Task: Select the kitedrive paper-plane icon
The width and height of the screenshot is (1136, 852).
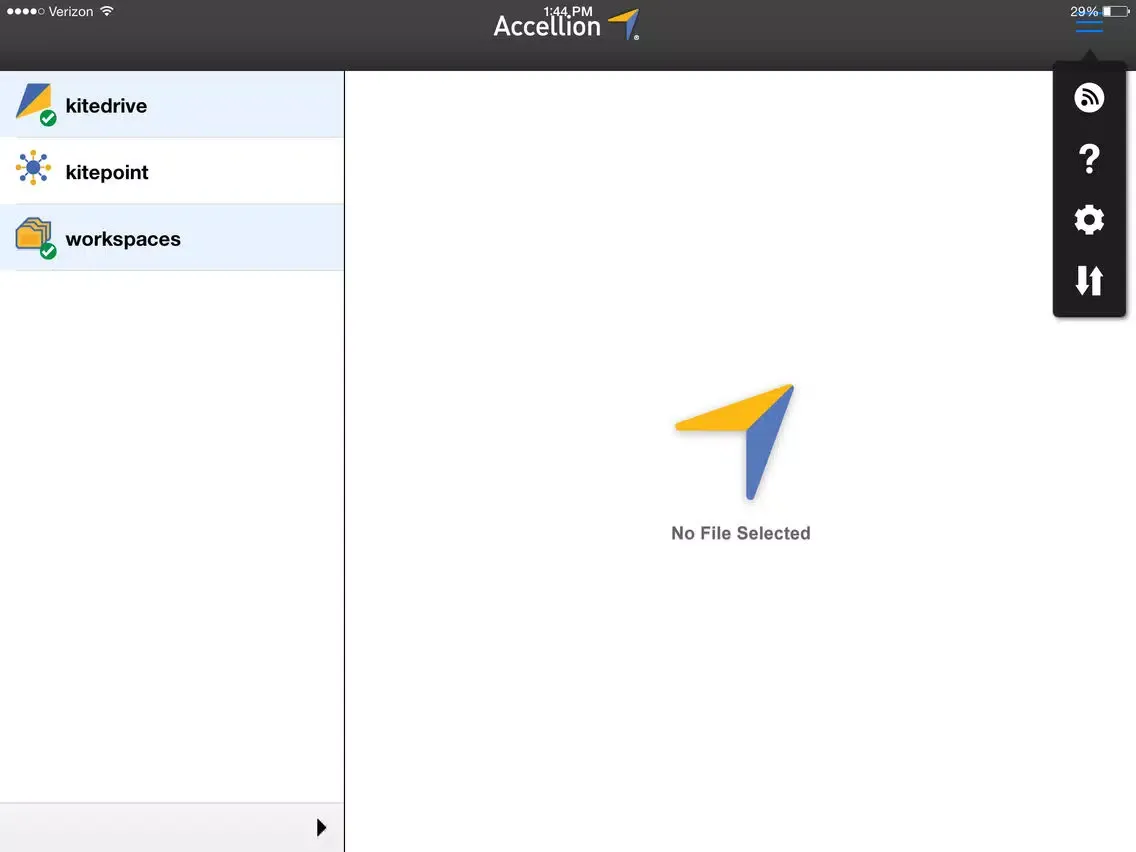Action: pos(33,103)
